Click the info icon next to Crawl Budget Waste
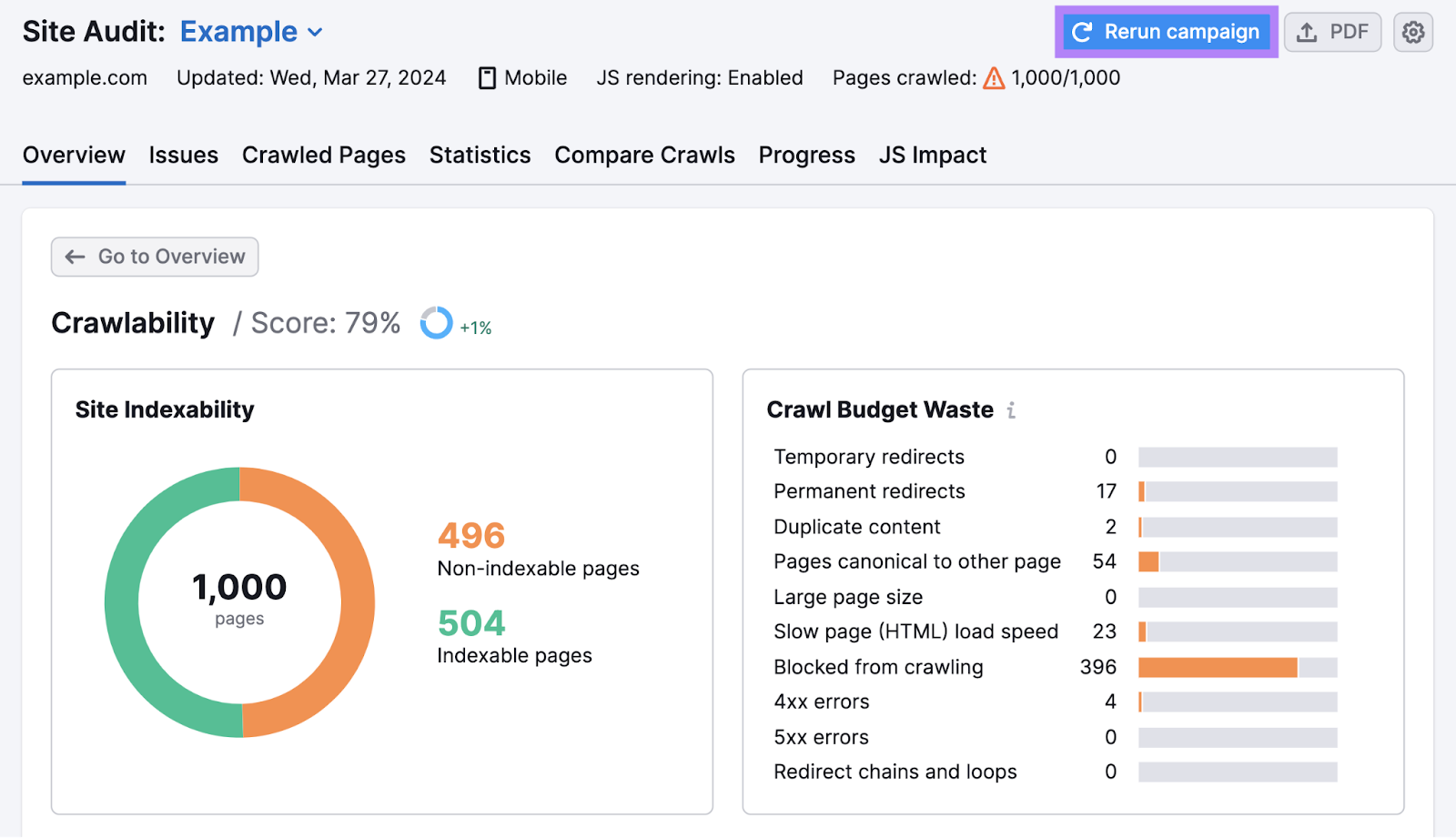The width and height of the screenshot is (1456, 838). tap(1012, 410)
